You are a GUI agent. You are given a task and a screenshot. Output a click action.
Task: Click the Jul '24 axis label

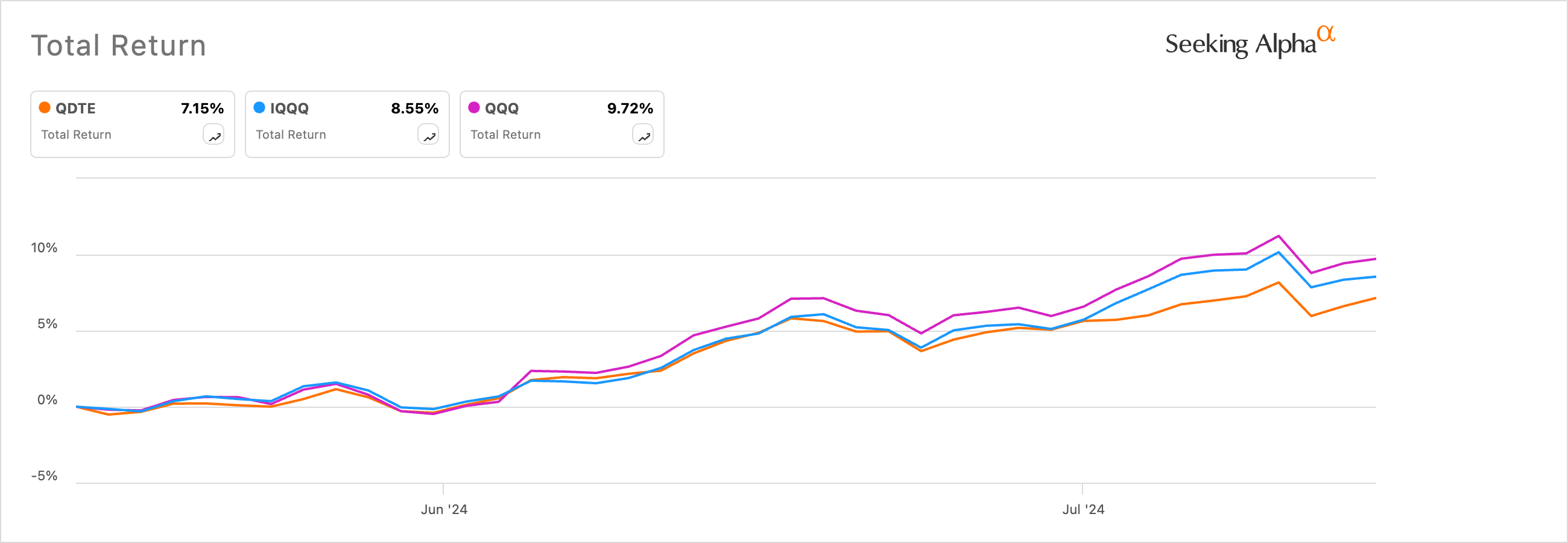click(x=1083, y=510)
